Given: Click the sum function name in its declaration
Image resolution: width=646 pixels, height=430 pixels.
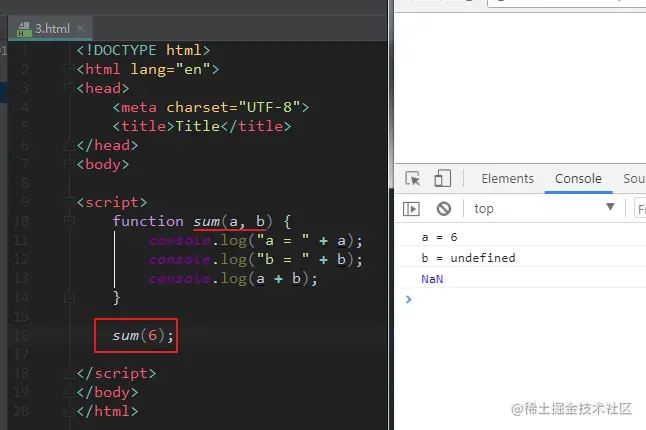Looking at the screenshot, I should 207,222.
